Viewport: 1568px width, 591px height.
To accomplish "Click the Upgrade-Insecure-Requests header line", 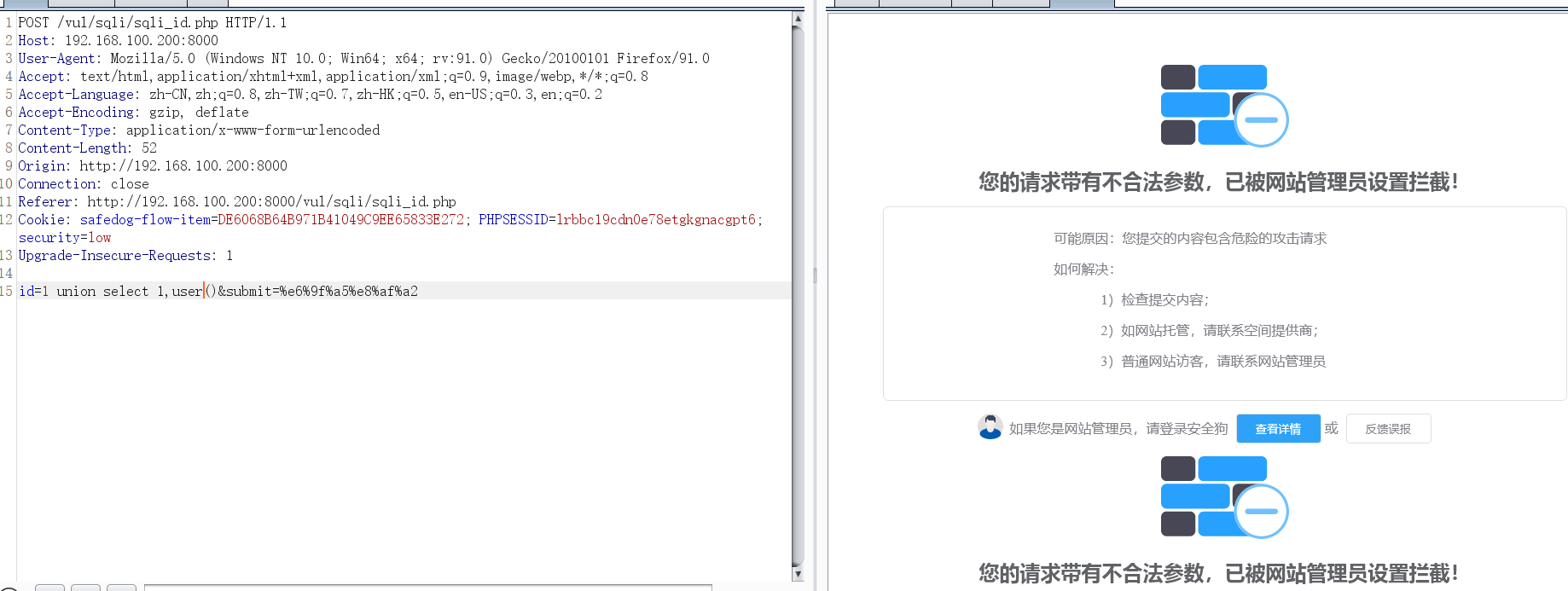I will [x=125, y=255].
